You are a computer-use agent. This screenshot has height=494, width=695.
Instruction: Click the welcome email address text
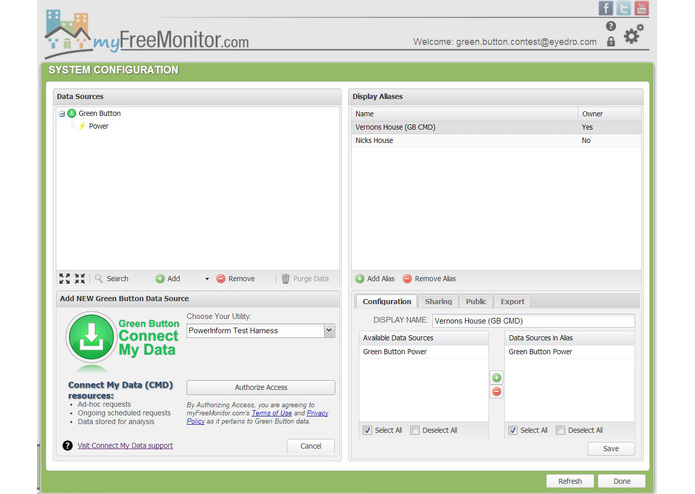pos(526,42)
